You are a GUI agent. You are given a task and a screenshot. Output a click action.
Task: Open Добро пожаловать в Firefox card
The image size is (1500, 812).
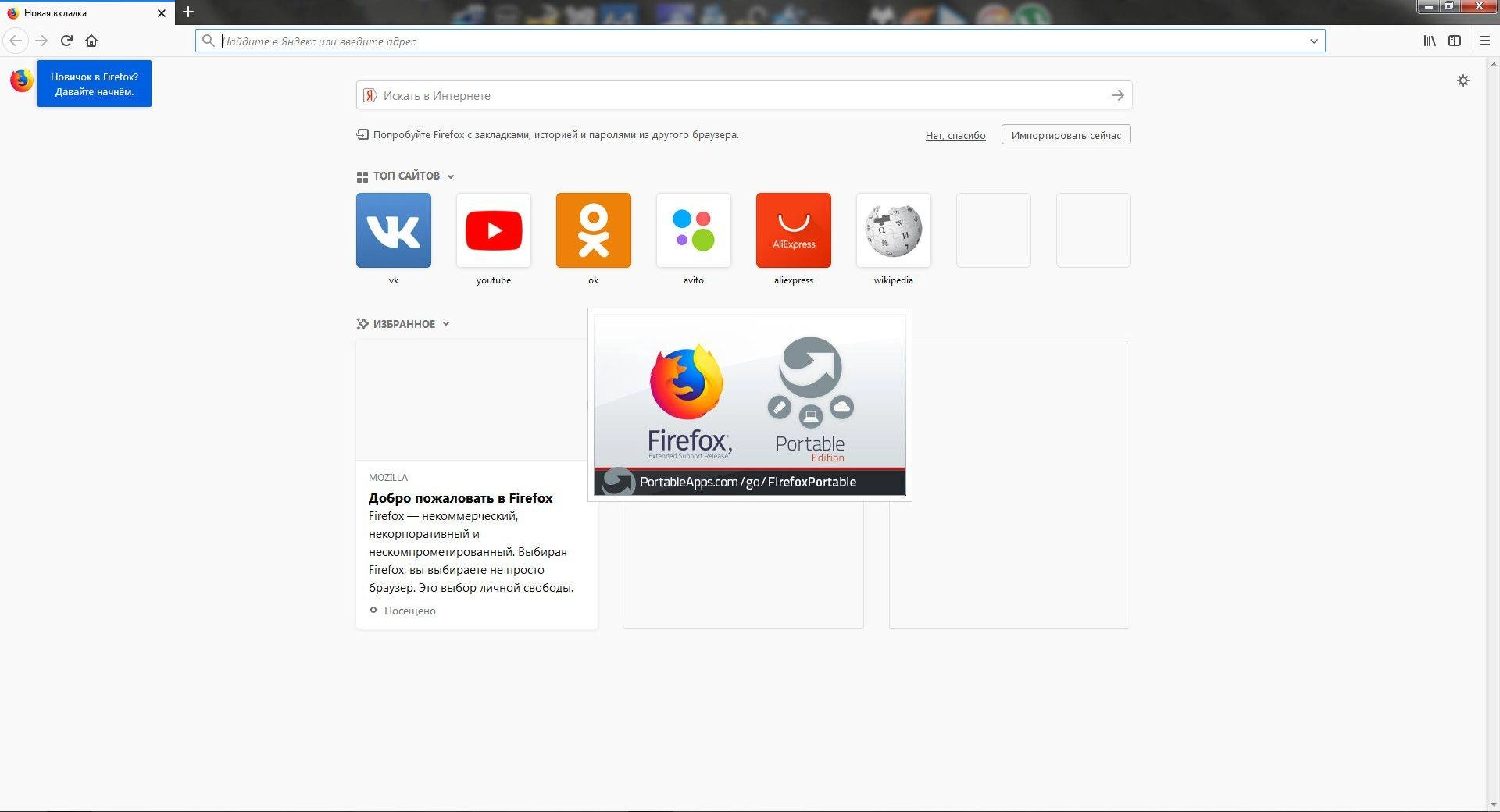(x=477, y=484)
